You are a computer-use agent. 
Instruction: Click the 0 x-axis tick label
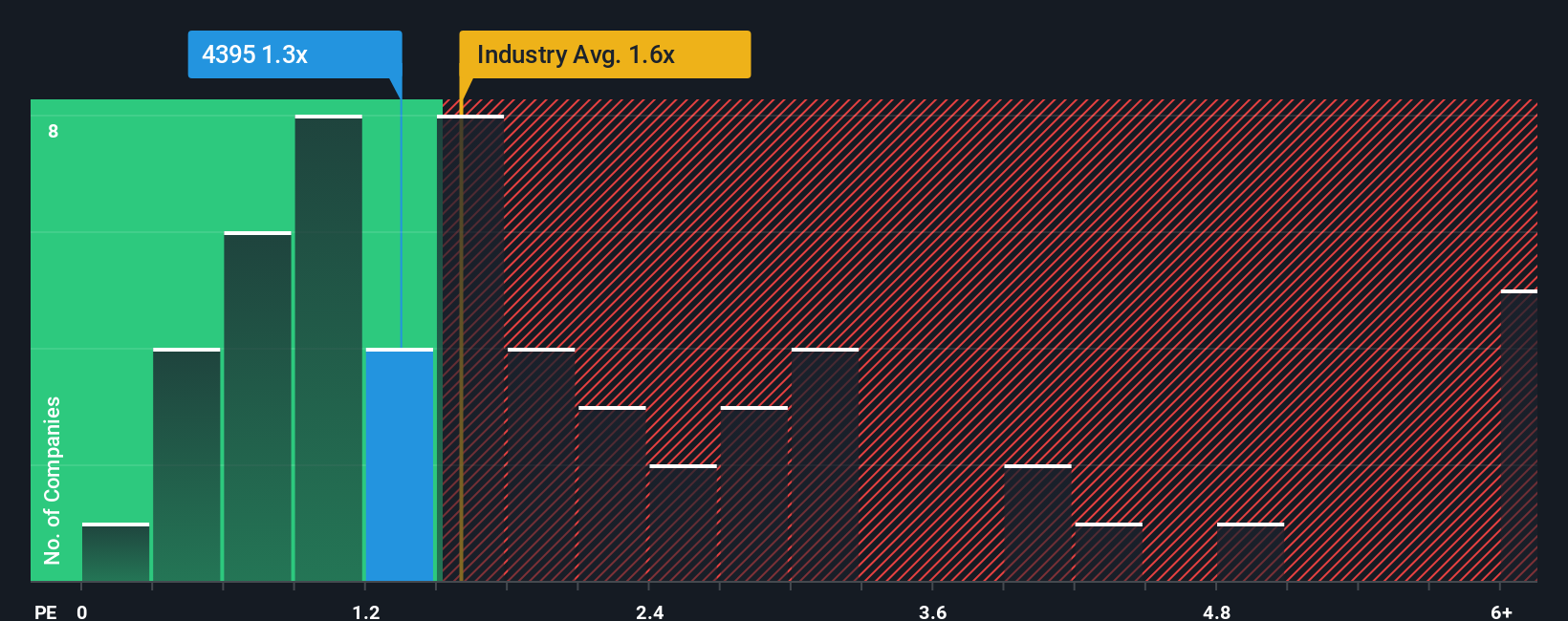82,612
